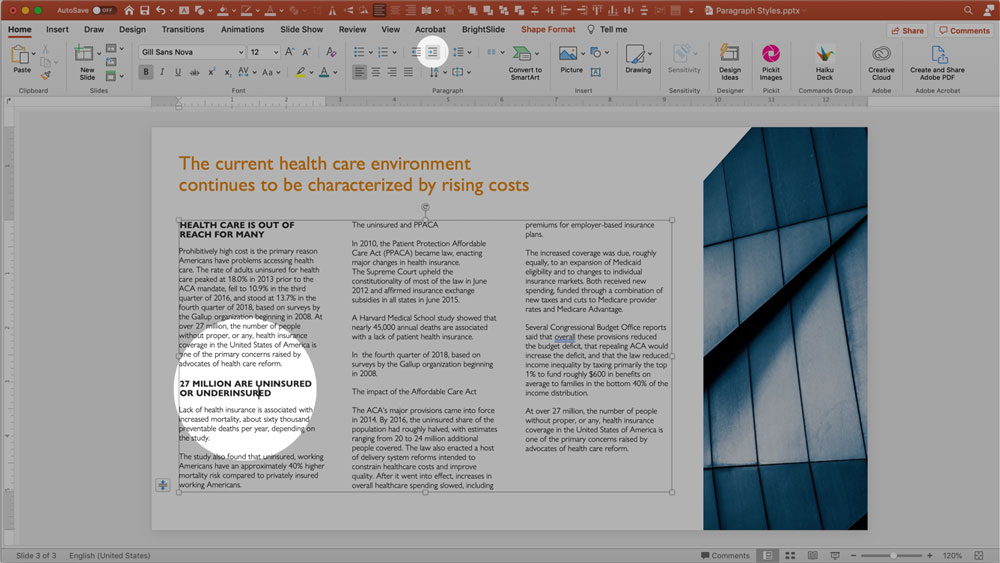Toggle Italic formatting

click(162, 72)
